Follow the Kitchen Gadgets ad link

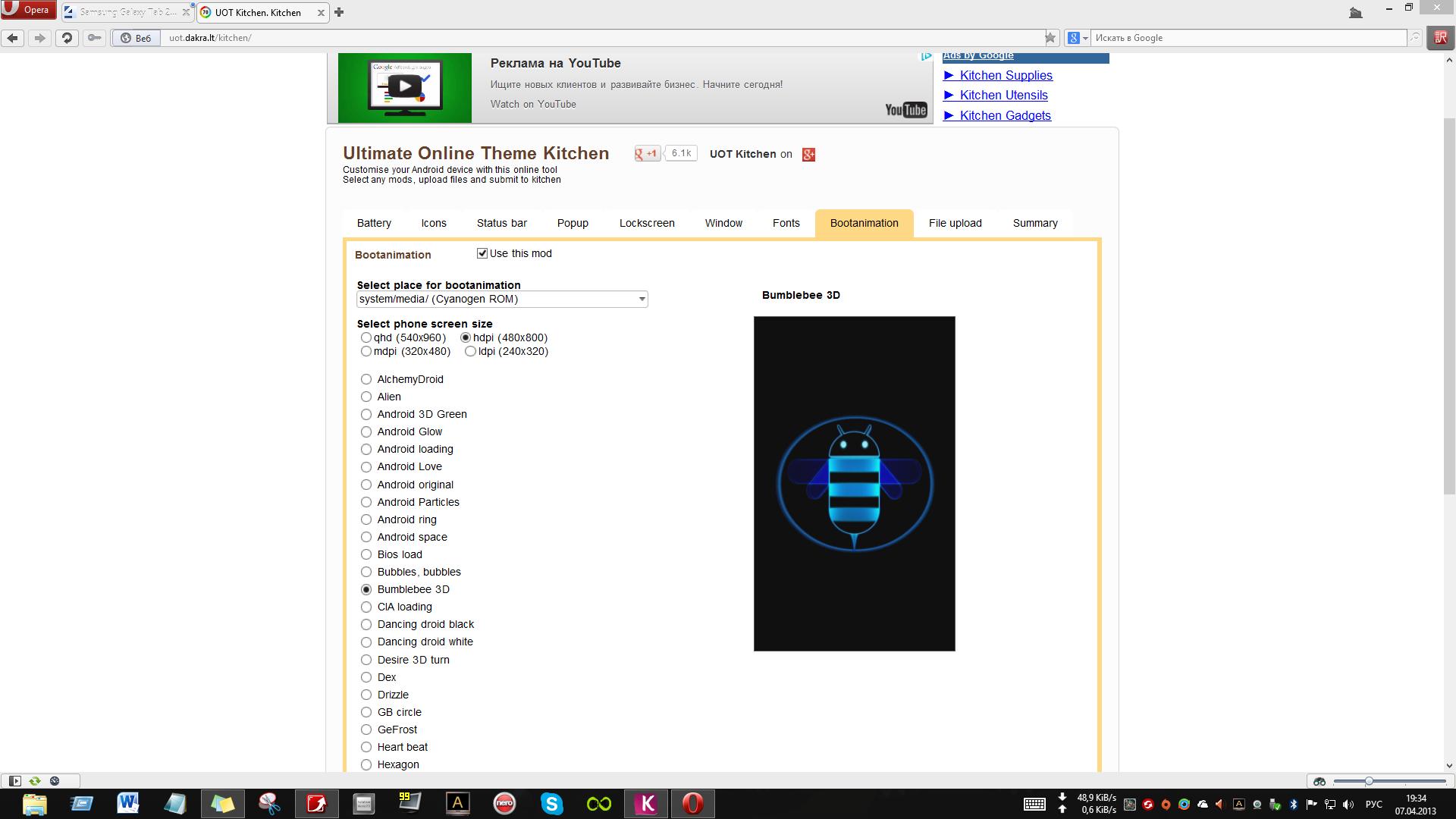[x=1005, y=115]
